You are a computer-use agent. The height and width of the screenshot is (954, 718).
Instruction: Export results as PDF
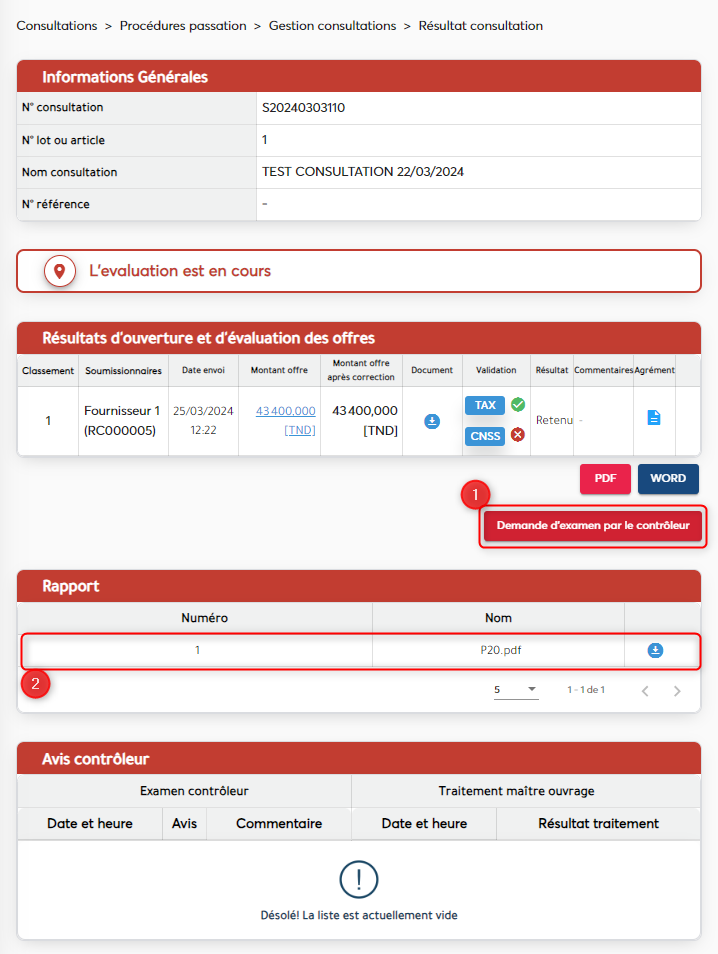[x=605, y=478]
